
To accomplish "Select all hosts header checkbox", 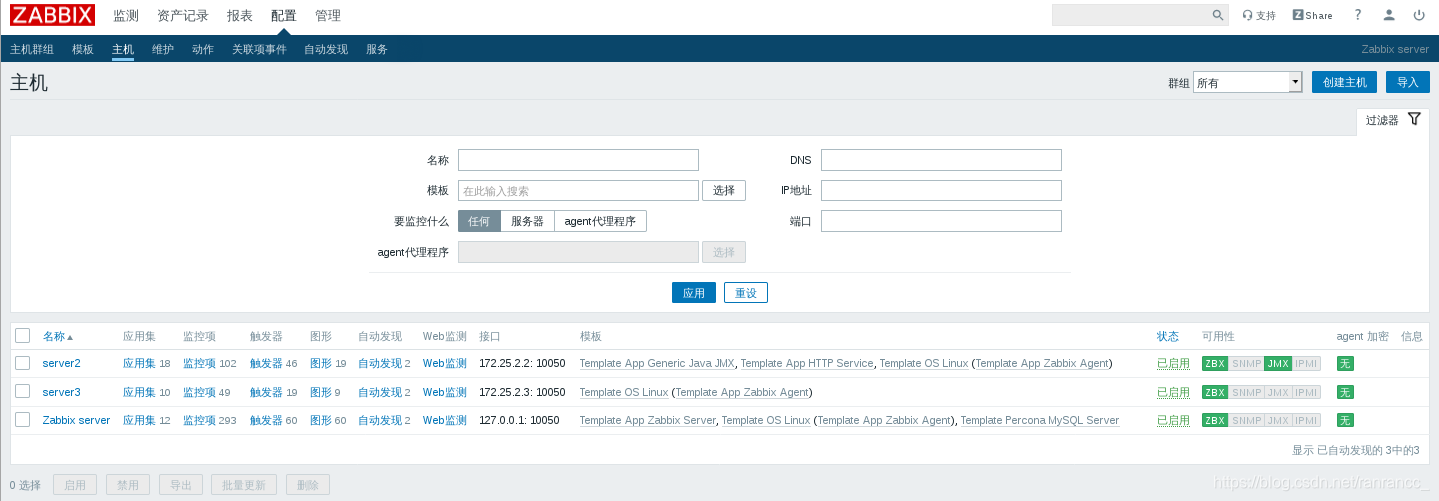I will 23,336.
